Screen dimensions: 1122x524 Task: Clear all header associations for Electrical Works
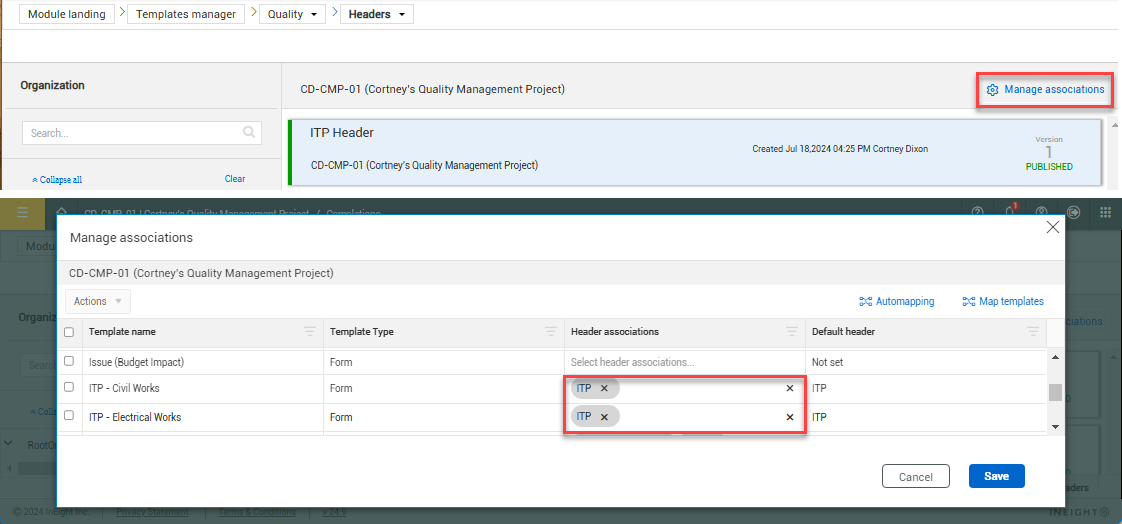pyautogui.click(x=789, y=417)
